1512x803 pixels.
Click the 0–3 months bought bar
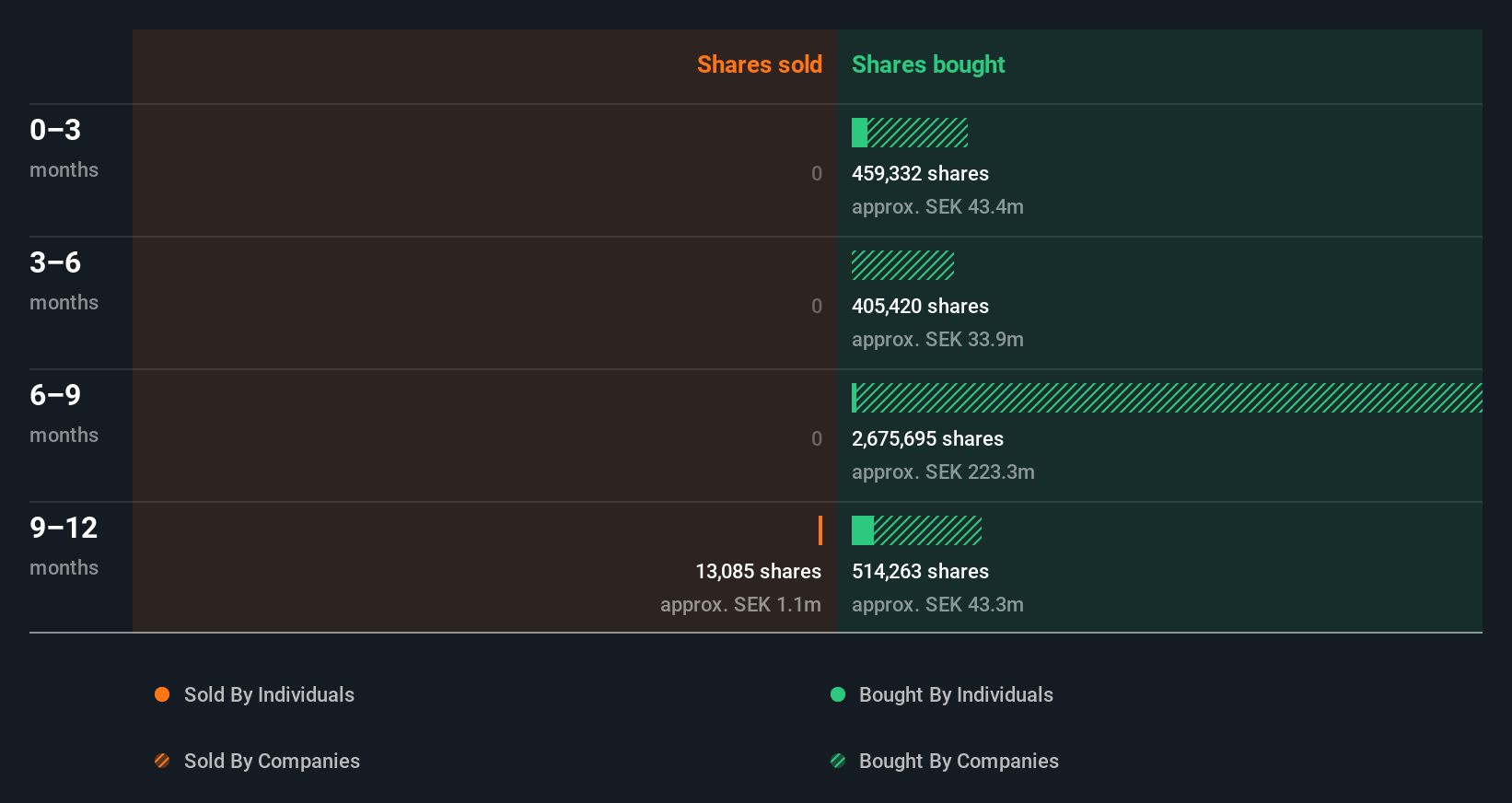910,133
